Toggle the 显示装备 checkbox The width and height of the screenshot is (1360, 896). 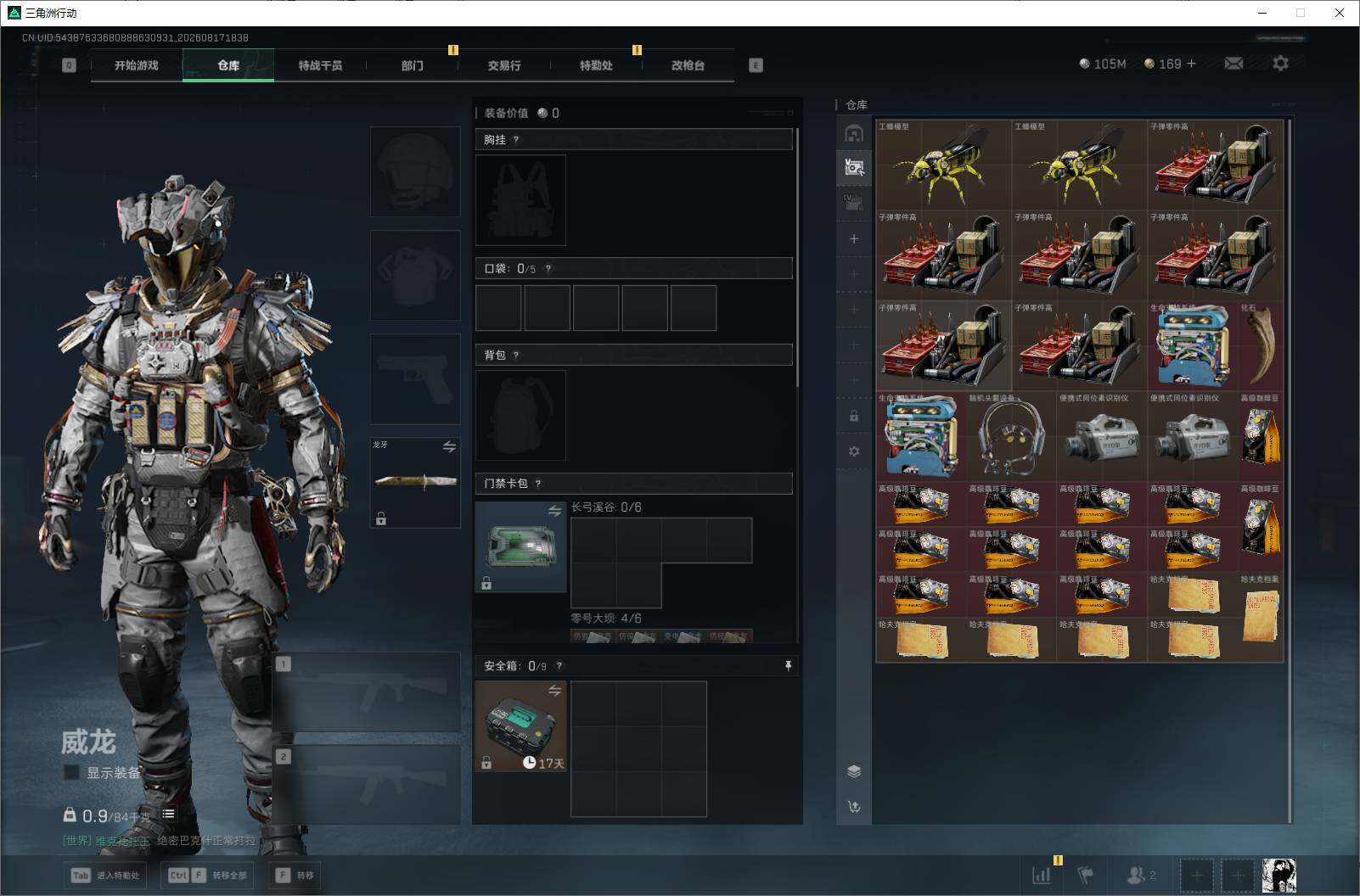pos(72,772)
